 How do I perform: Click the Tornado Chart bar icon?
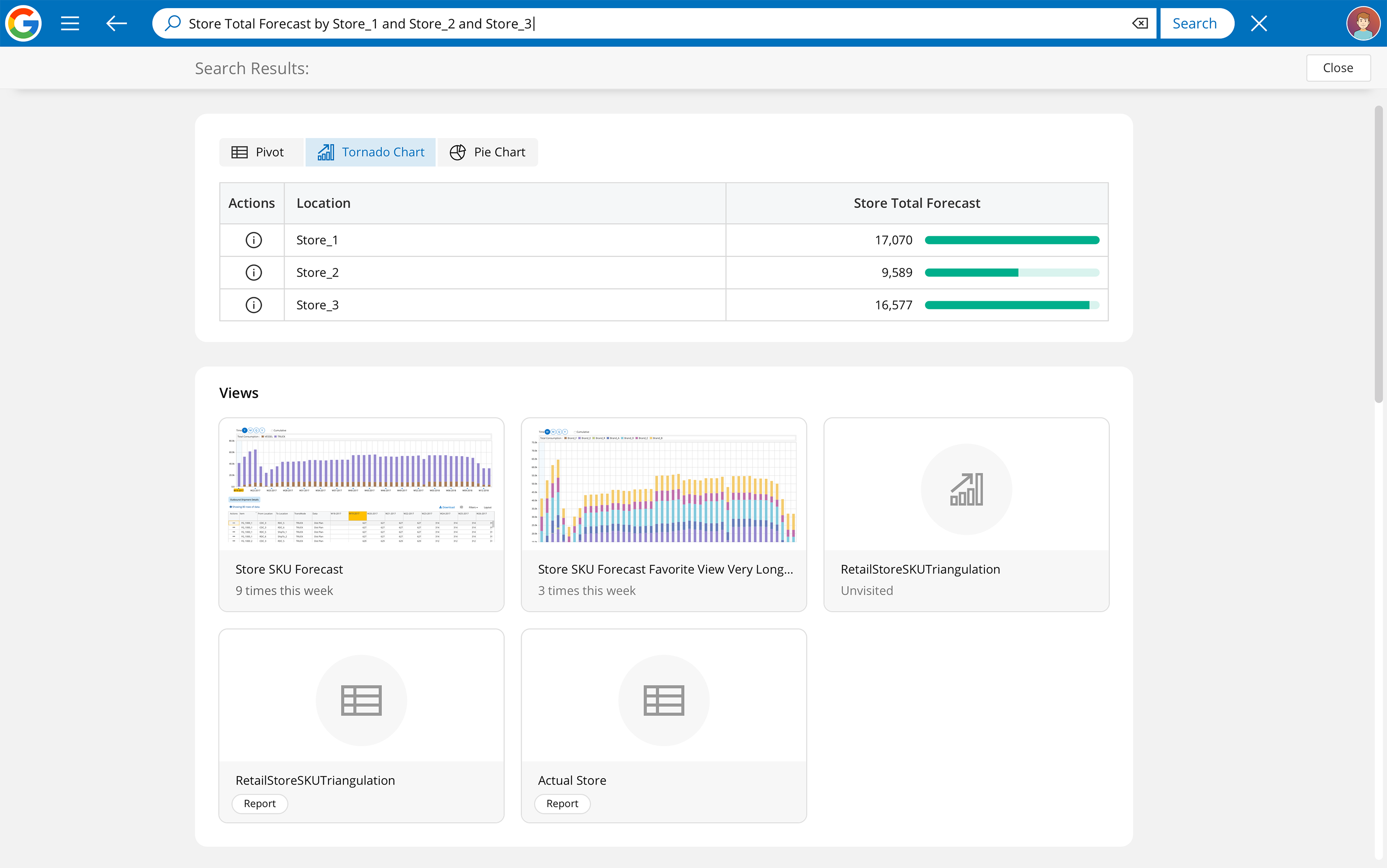326,152
